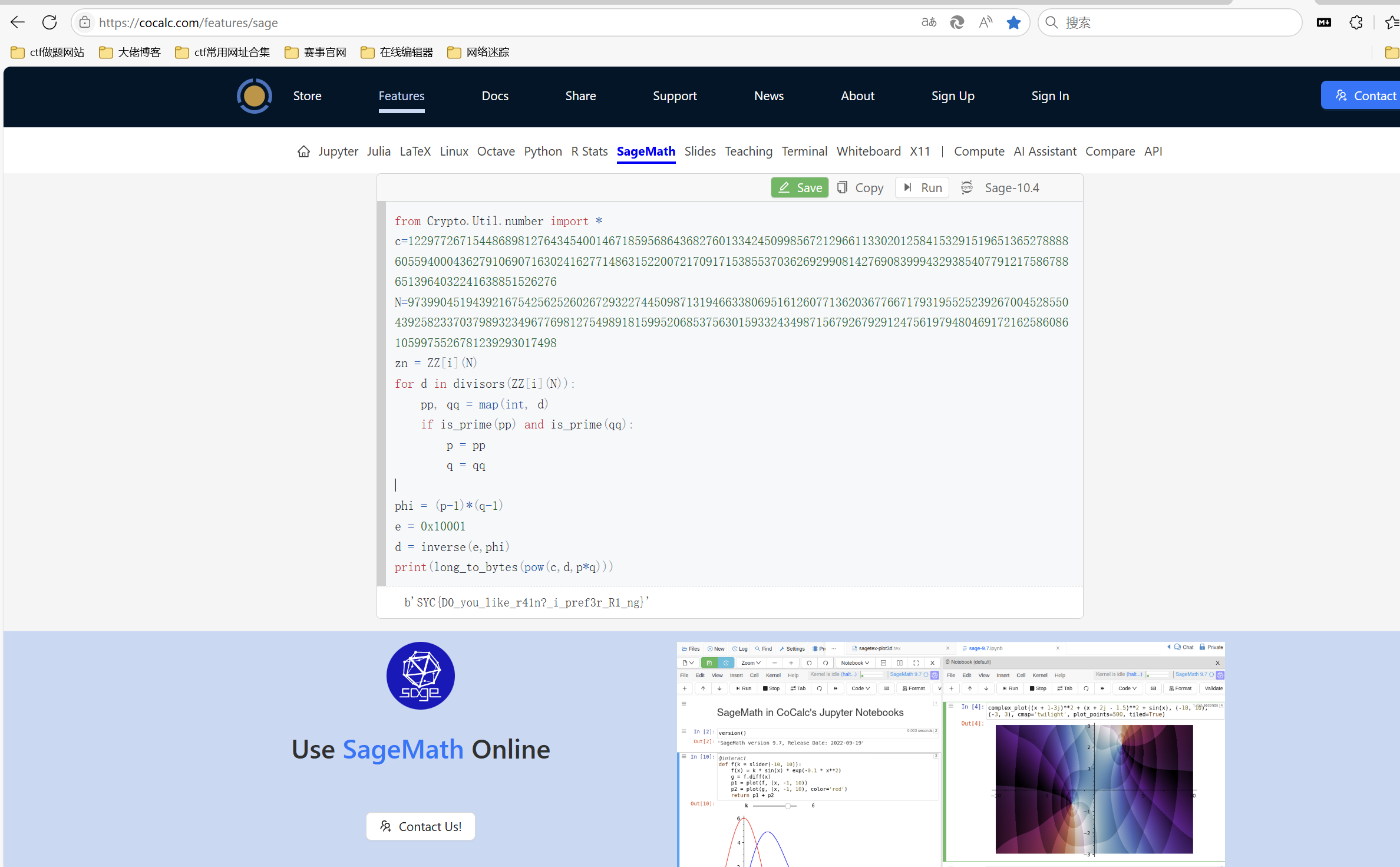The width and height of the screenshot is (1400, 867).
Task: Open the News menu item
Action: point(769,96)
